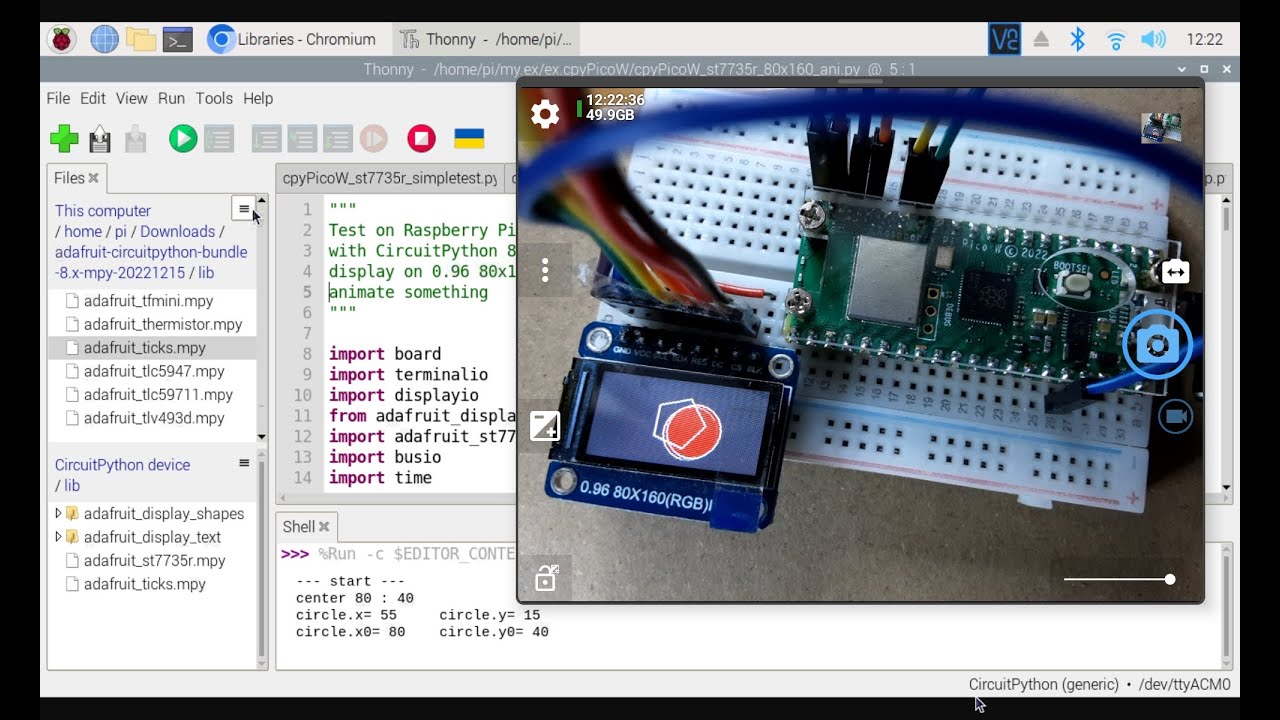Screen dimensions: 1280x720
Task: Open Bluetooth menu in system tray
Action: (x=1078, y=39)
